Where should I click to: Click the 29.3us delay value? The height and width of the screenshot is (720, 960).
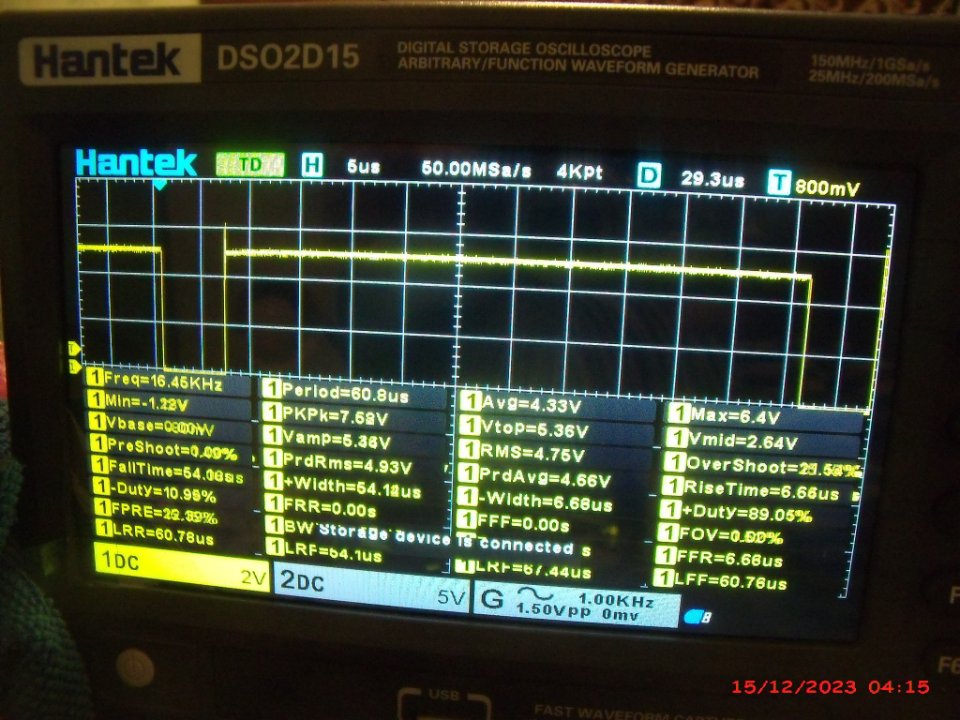coord(712,179)
